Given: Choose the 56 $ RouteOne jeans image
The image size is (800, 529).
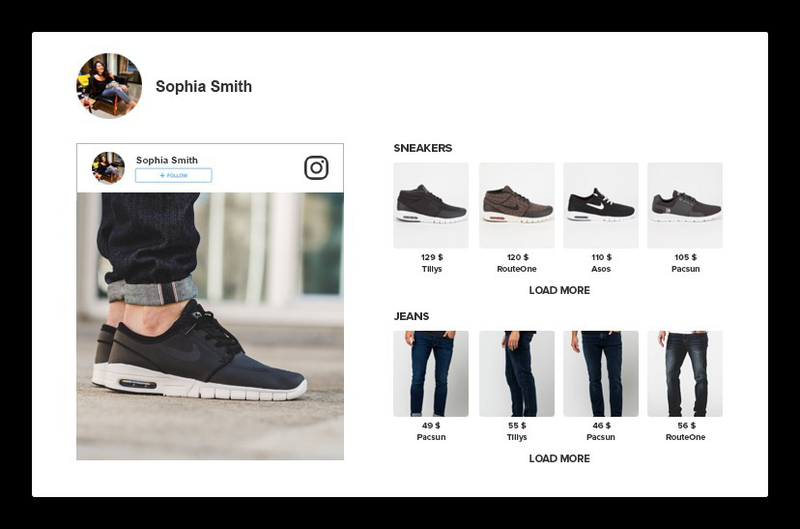Looking at the screenshot, I should (x=685, y=374).
